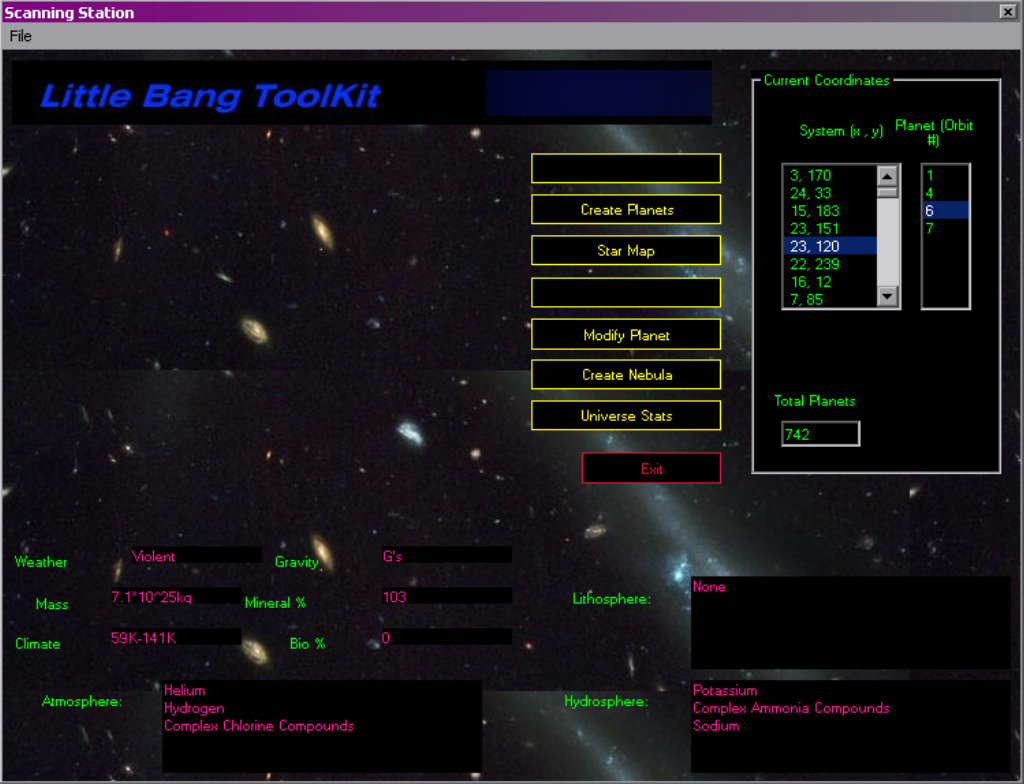Click the Mineral % value field
The image size is (1024, 784).
446,597
